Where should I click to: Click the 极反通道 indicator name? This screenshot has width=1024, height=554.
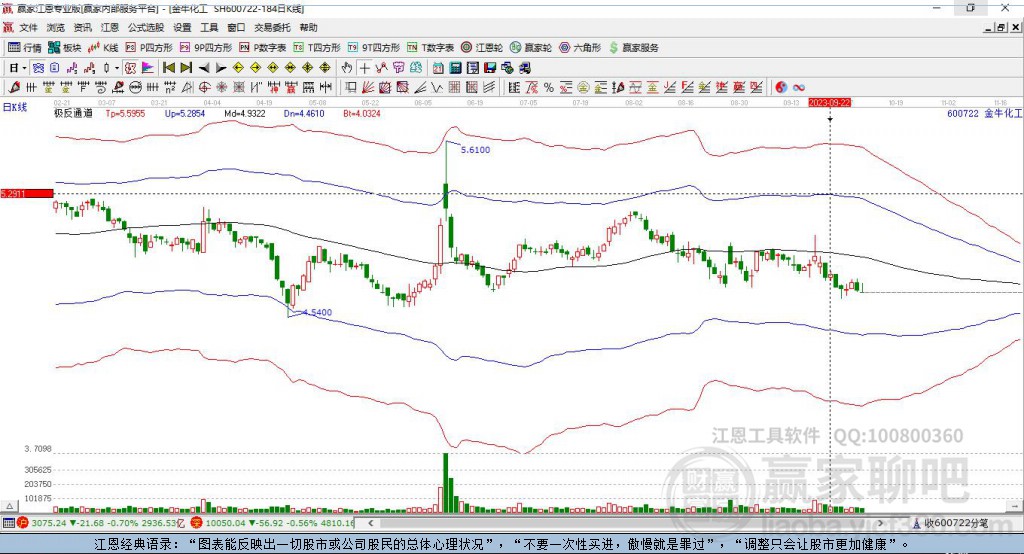73,113
